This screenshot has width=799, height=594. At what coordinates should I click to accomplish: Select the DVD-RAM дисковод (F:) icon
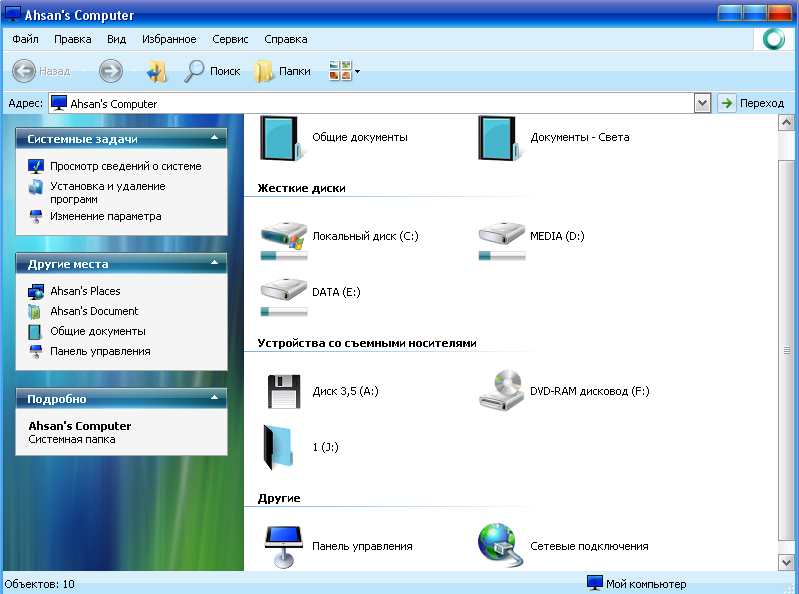pyautogui.click(x=501, y=390)
